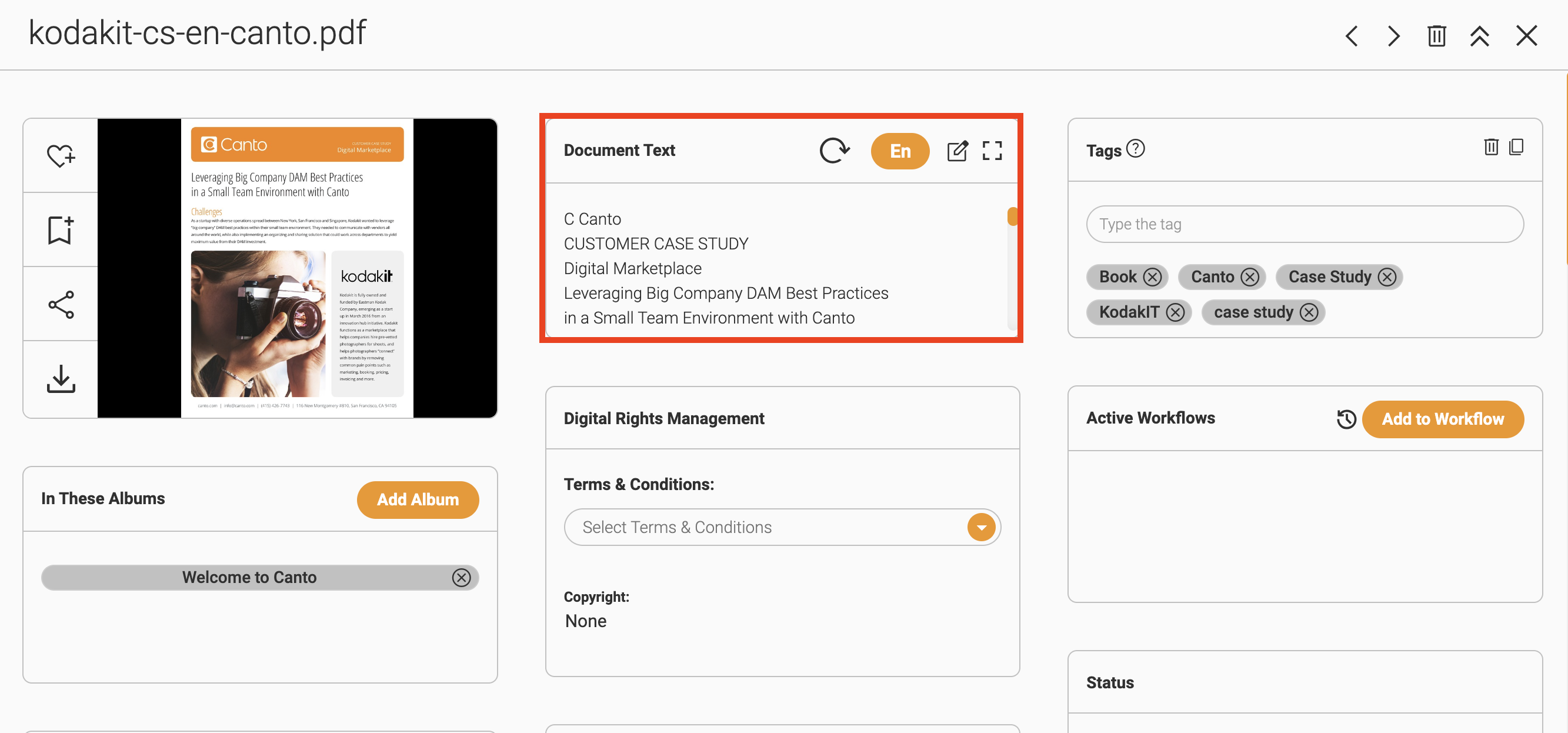Delete all tags with the Tags trash icon

coord(1491,146)
